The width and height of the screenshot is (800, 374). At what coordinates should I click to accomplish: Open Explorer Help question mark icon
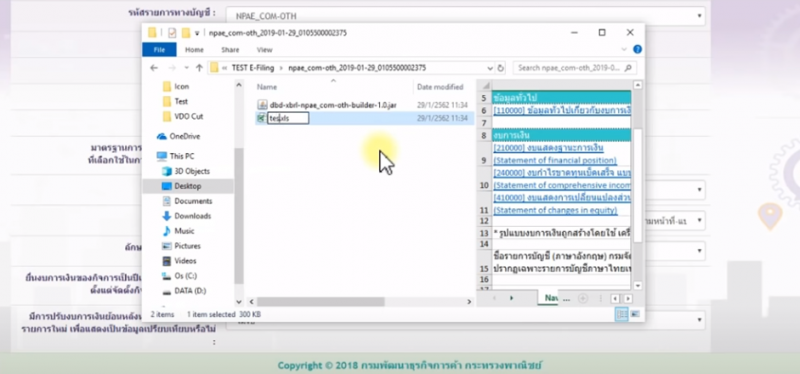click(x=637, y=49)
